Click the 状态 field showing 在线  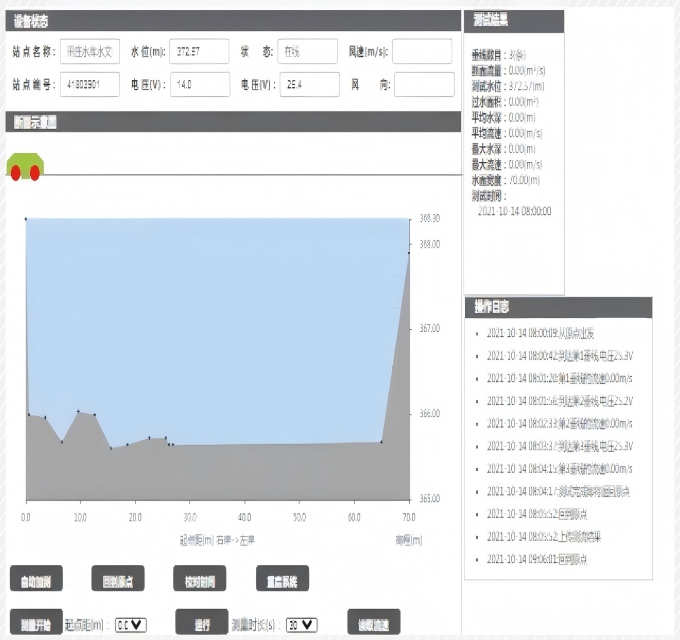(308, 52)
